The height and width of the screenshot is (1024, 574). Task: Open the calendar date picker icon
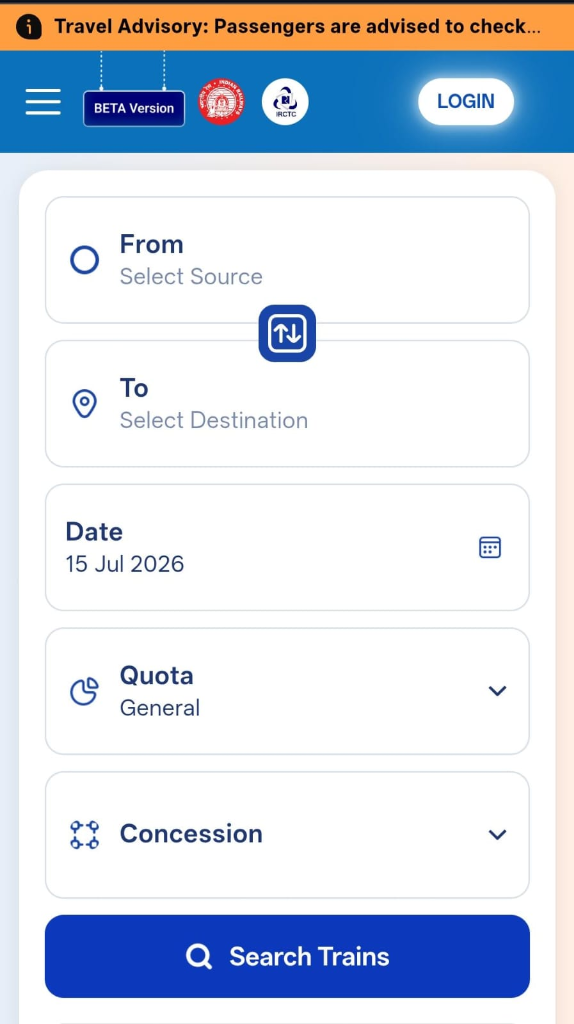[x=490, y=547]
